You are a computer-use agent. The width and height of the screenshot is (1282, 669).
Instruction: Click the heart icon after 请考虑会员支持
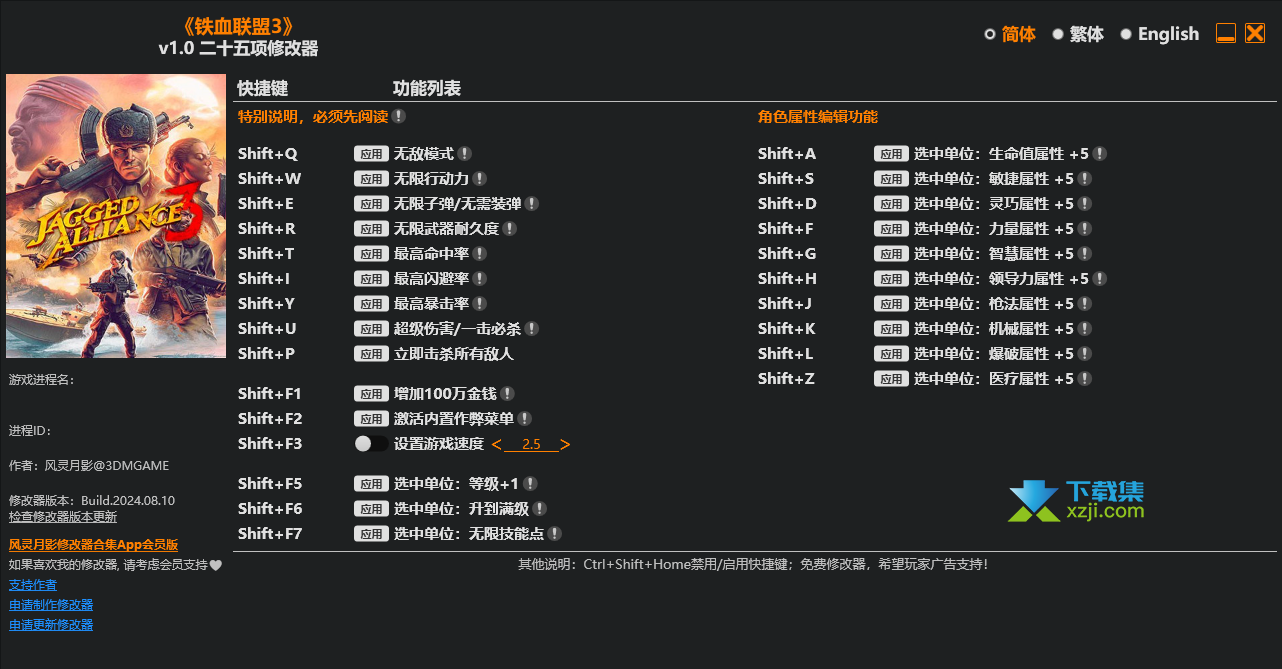[215, 565]
